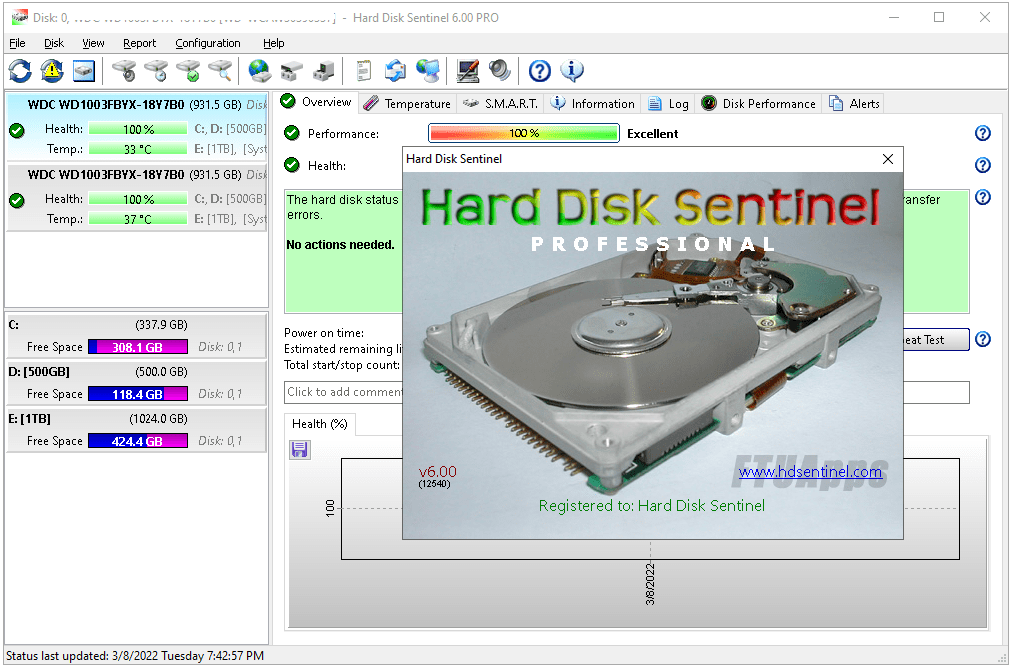Switch to the Disk Performance tab

(x=758, y=104)
